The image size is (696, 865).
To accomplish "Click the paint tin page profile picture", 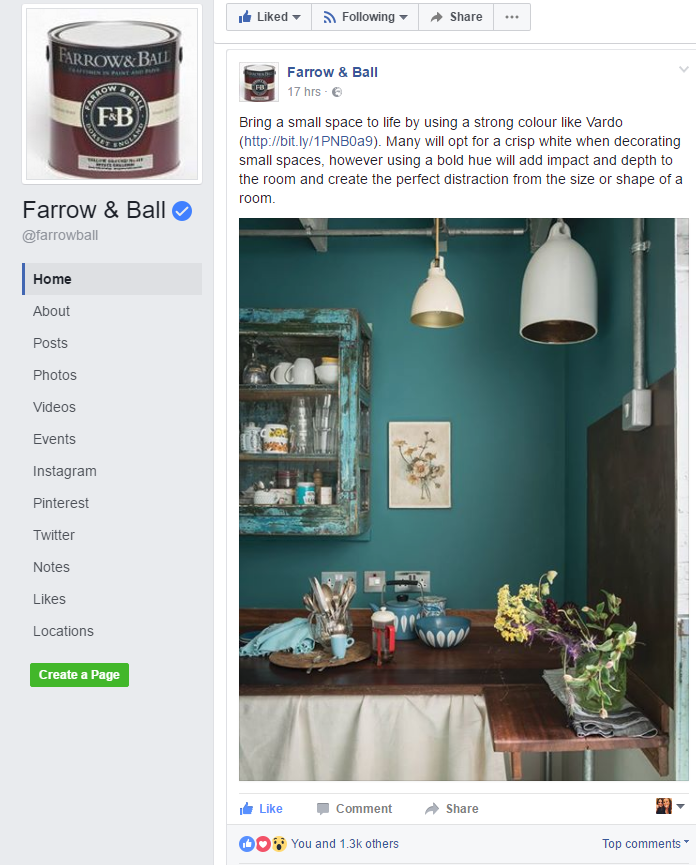I will click(112, 94).
